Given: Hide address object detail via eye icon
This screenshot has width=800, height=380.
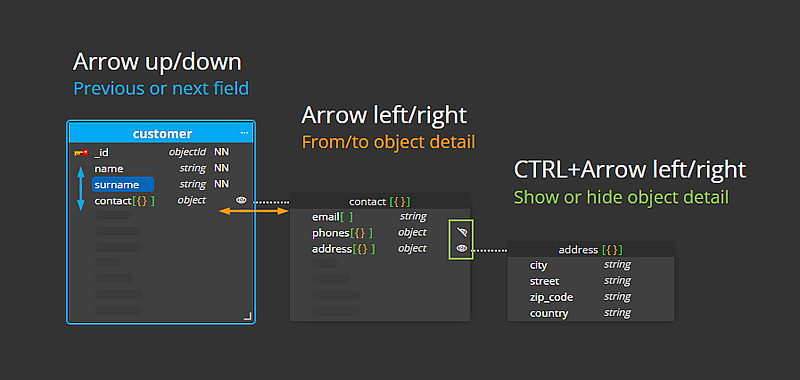Looking at the screenshot, I should (x=462, y=248).
